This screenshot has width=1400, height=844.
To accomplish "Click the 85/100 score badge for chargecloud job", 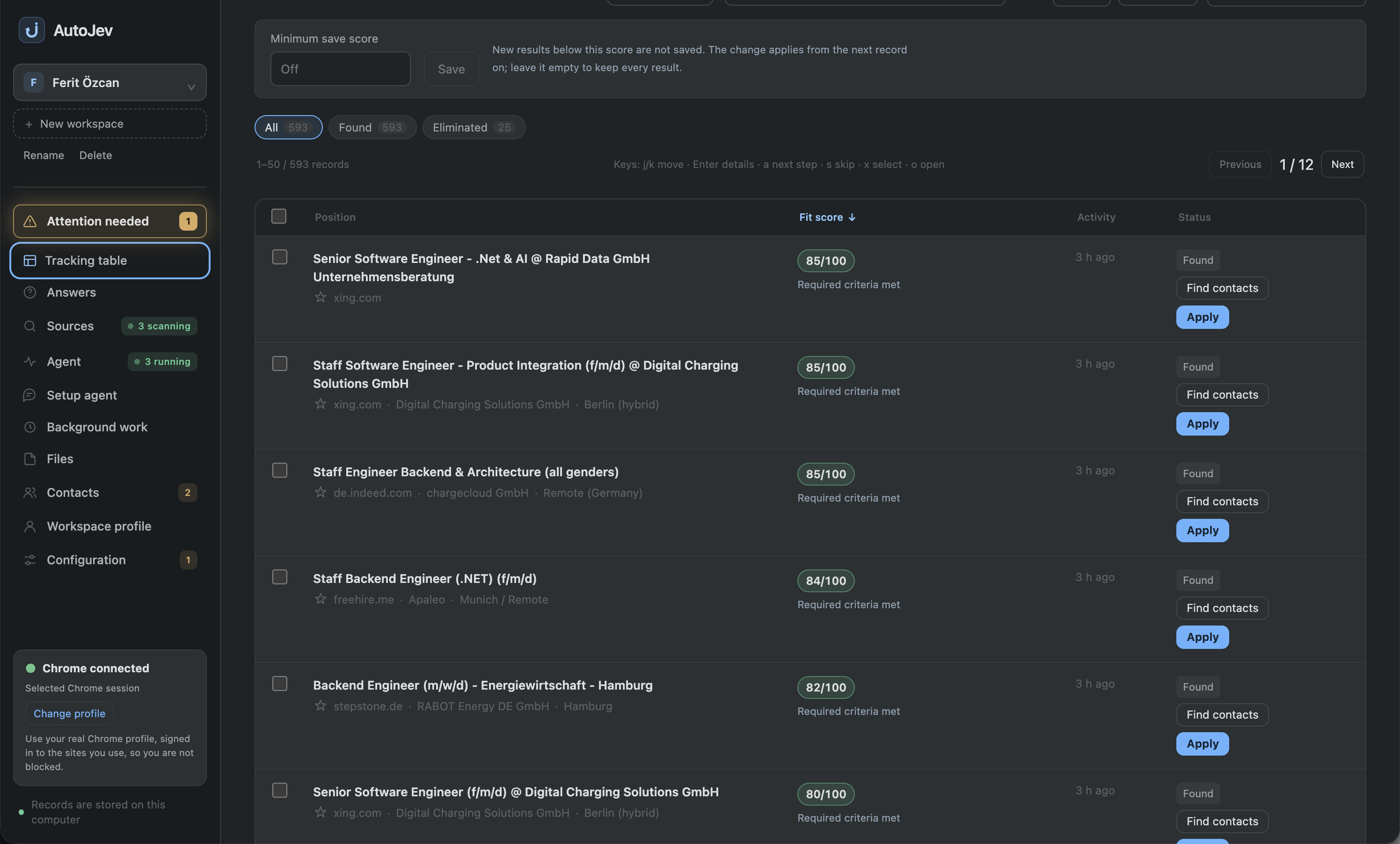I will pyautogui.click(x=825, y=473).
